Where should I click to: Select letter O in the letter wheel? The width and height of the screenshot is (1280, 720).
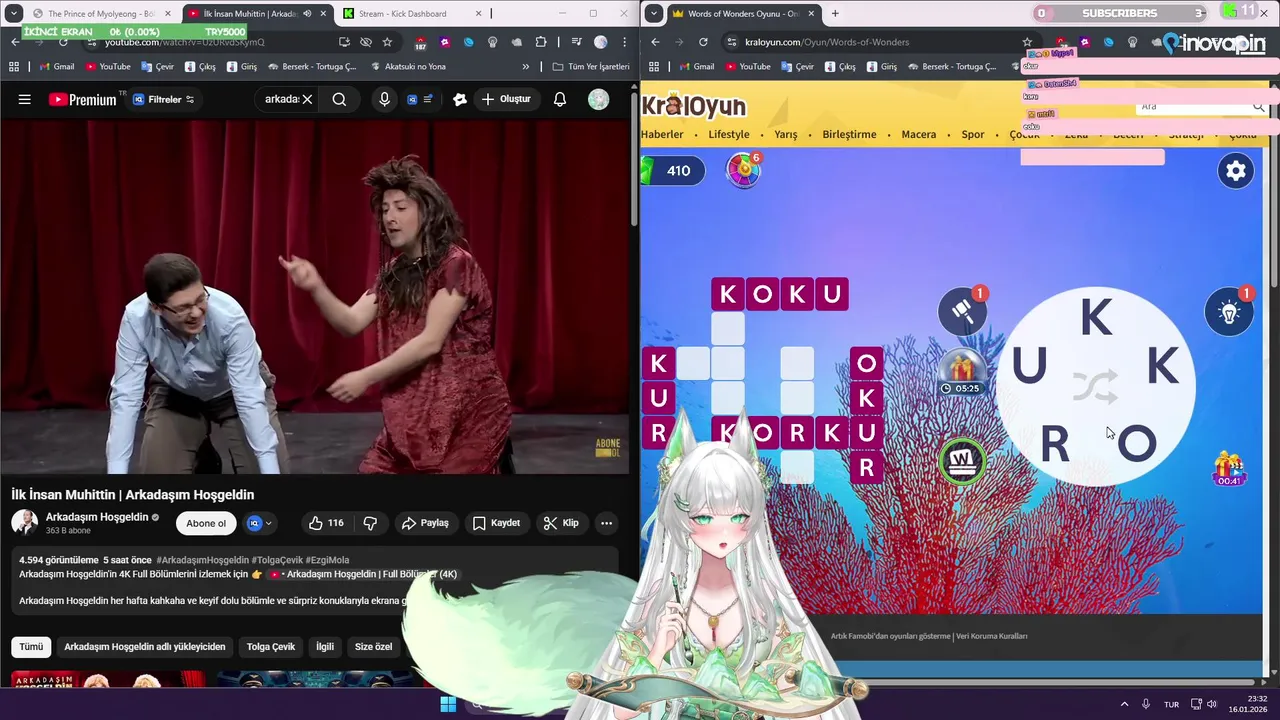pyautogui.click(x=1137, y=444)
